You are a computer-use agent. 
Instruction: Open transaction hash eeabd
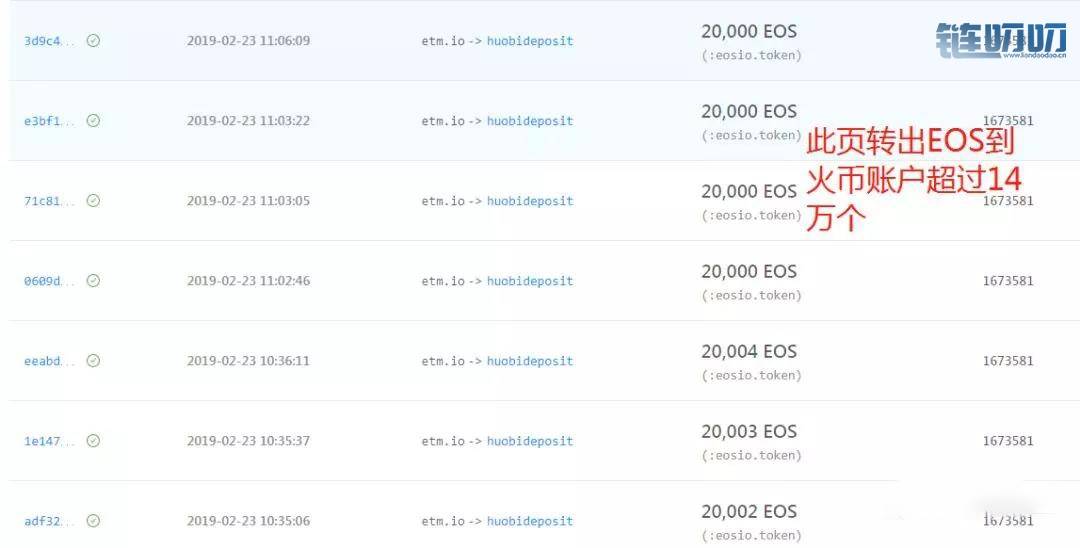[x=49, y=361]
